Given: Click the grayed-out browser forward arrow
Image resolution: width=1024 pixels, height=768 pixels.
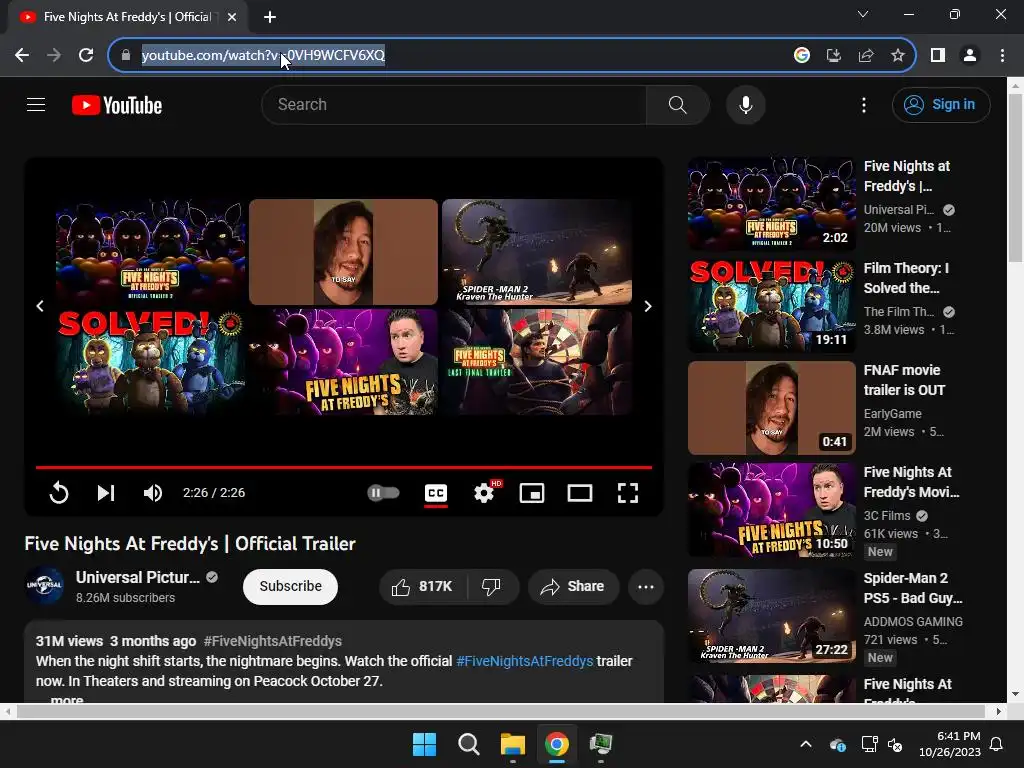Looking at the screenshot, I should [54, 56].
